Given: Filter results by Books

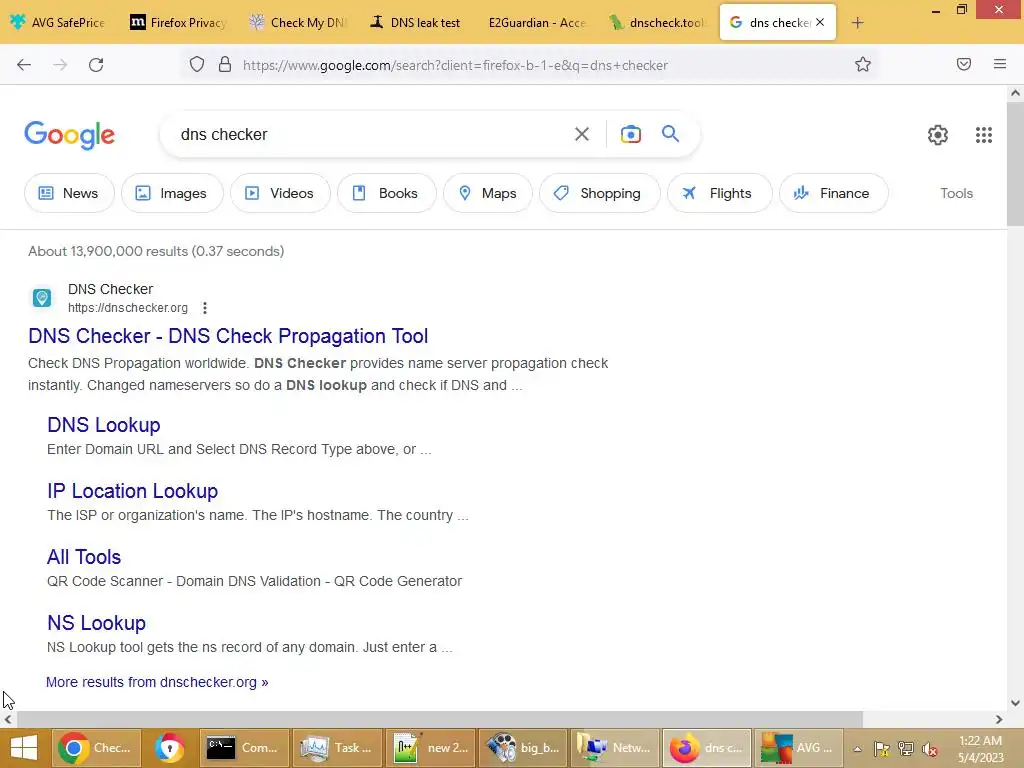Looking at the screenshot, I should (387, 193).
